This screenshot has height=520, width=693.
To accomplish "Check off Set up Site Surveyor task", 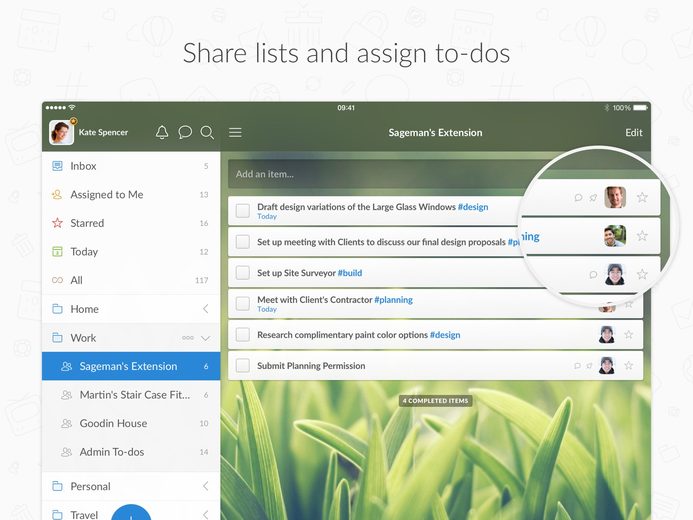I will click(243, 273).
